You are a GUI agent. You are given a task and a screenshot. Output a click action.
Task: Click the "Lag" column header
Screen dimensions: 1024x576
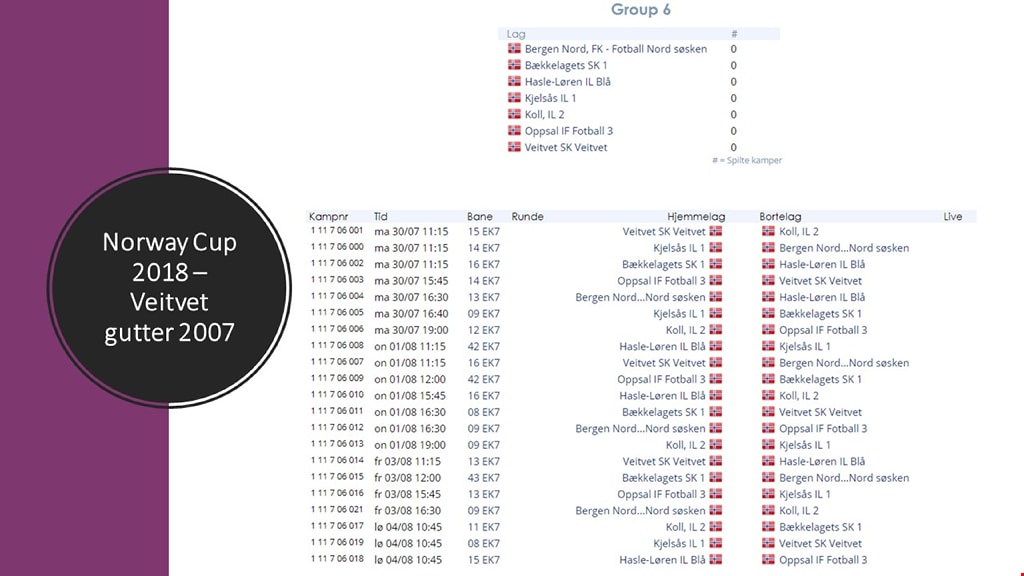tap(516, 34)
